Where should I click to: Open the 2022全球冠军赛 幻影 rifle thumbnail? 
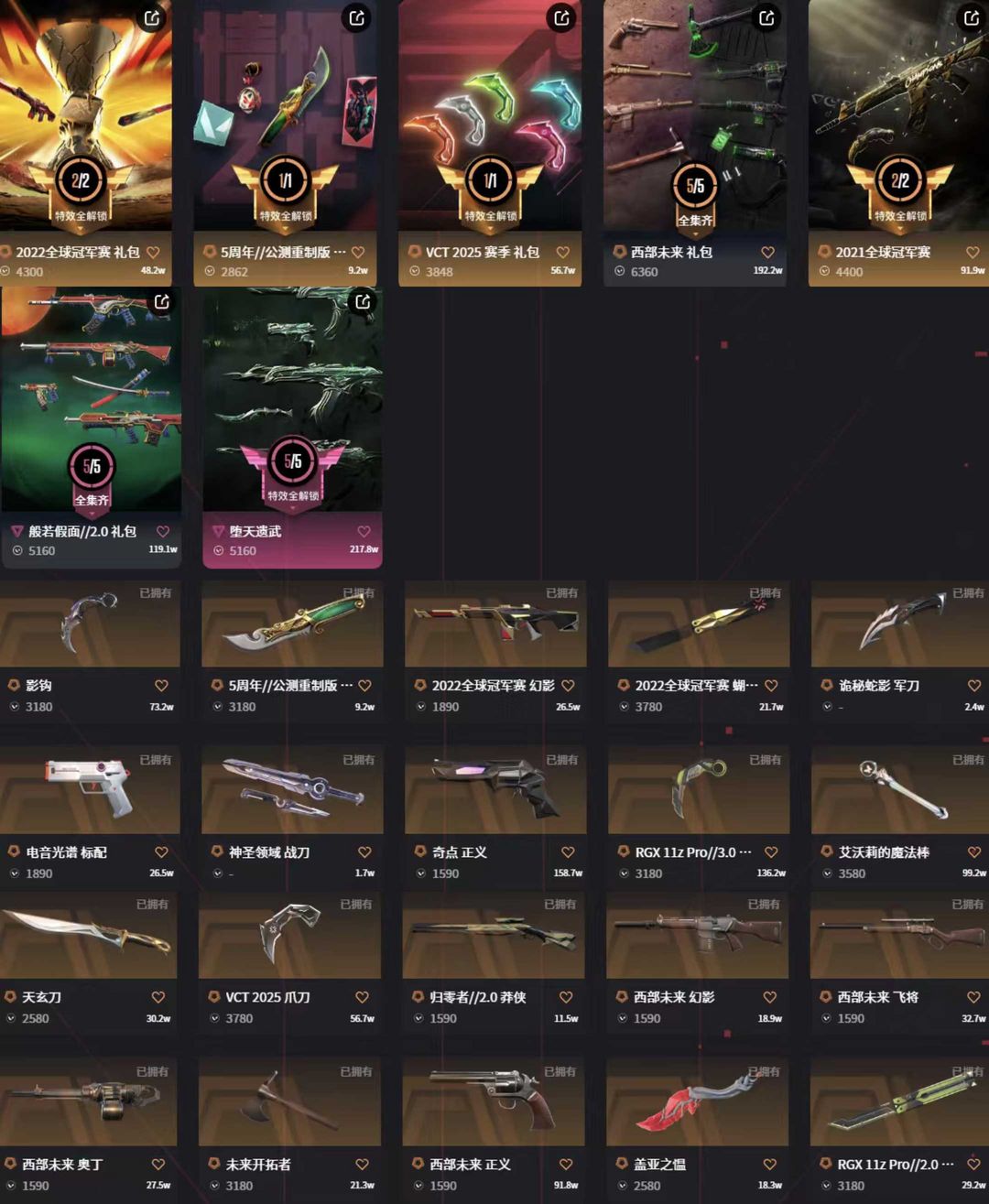[x=495, y=624]
